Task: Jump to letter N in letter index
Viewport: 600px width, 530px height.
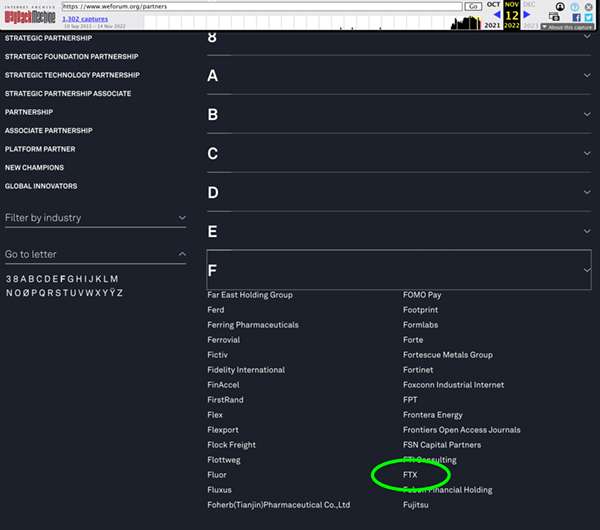Action: pos(9,293)
